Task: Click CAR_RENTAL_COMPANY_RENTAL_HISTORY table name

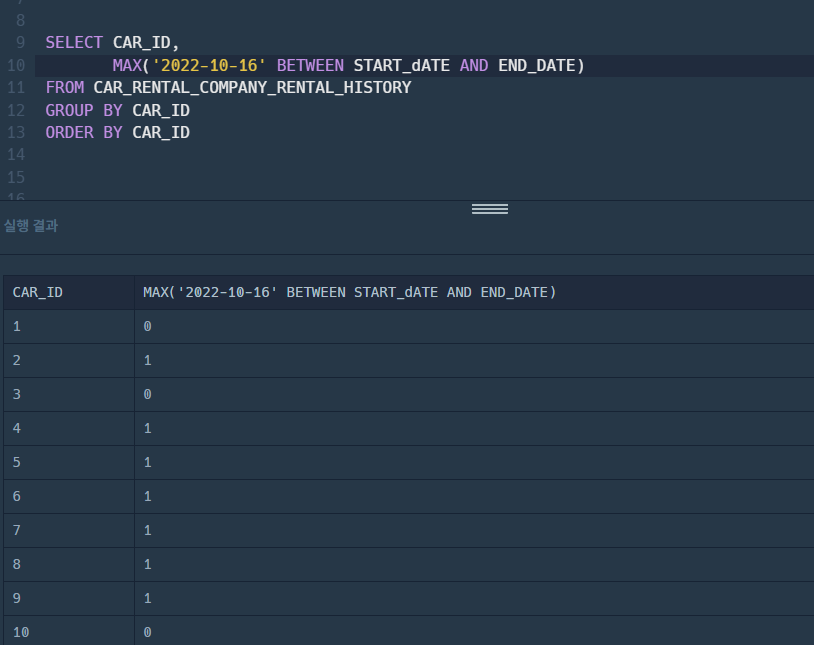Action: (252, 87)
